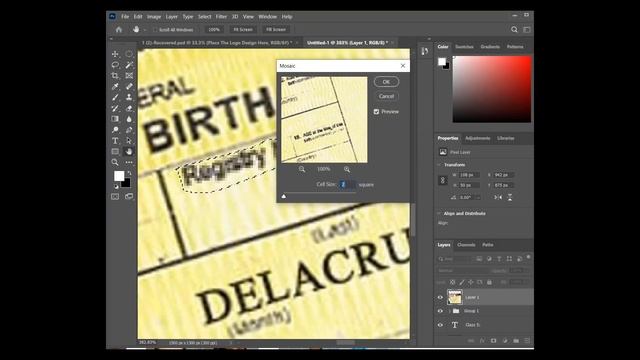
Task: Open the File menu
Action: (x=125, y=17)
